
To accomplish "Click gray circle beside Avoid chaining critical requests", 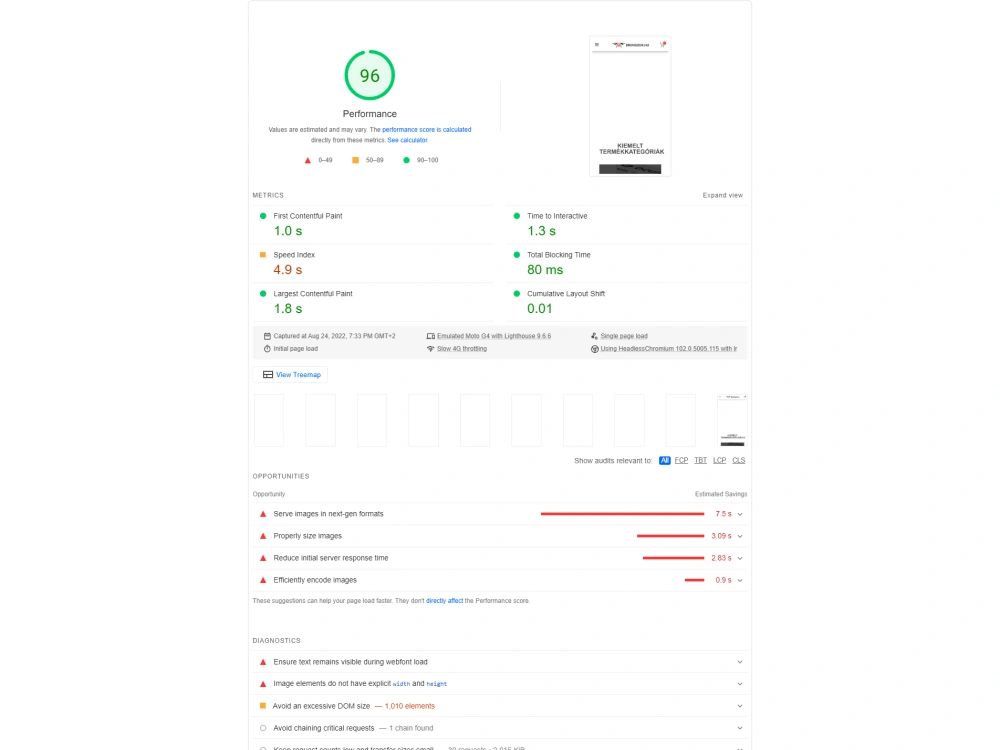I will 263,728.
